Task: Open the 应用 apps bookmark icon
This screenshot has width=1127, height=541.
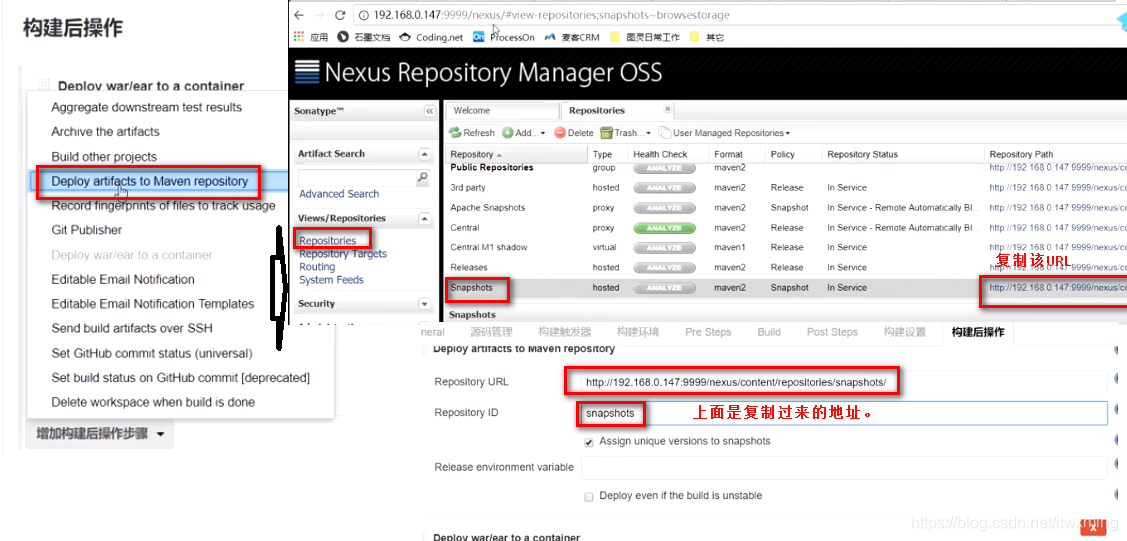Action: [x=300, y=37]
